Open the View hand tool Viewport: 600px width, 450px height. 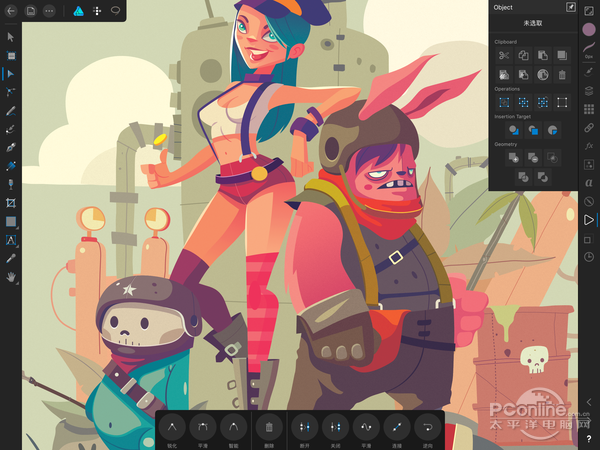11,277
